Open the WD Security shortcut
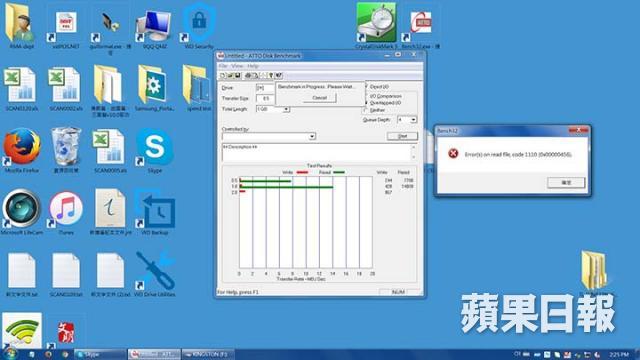640x360 pixels. pos(199,25)
